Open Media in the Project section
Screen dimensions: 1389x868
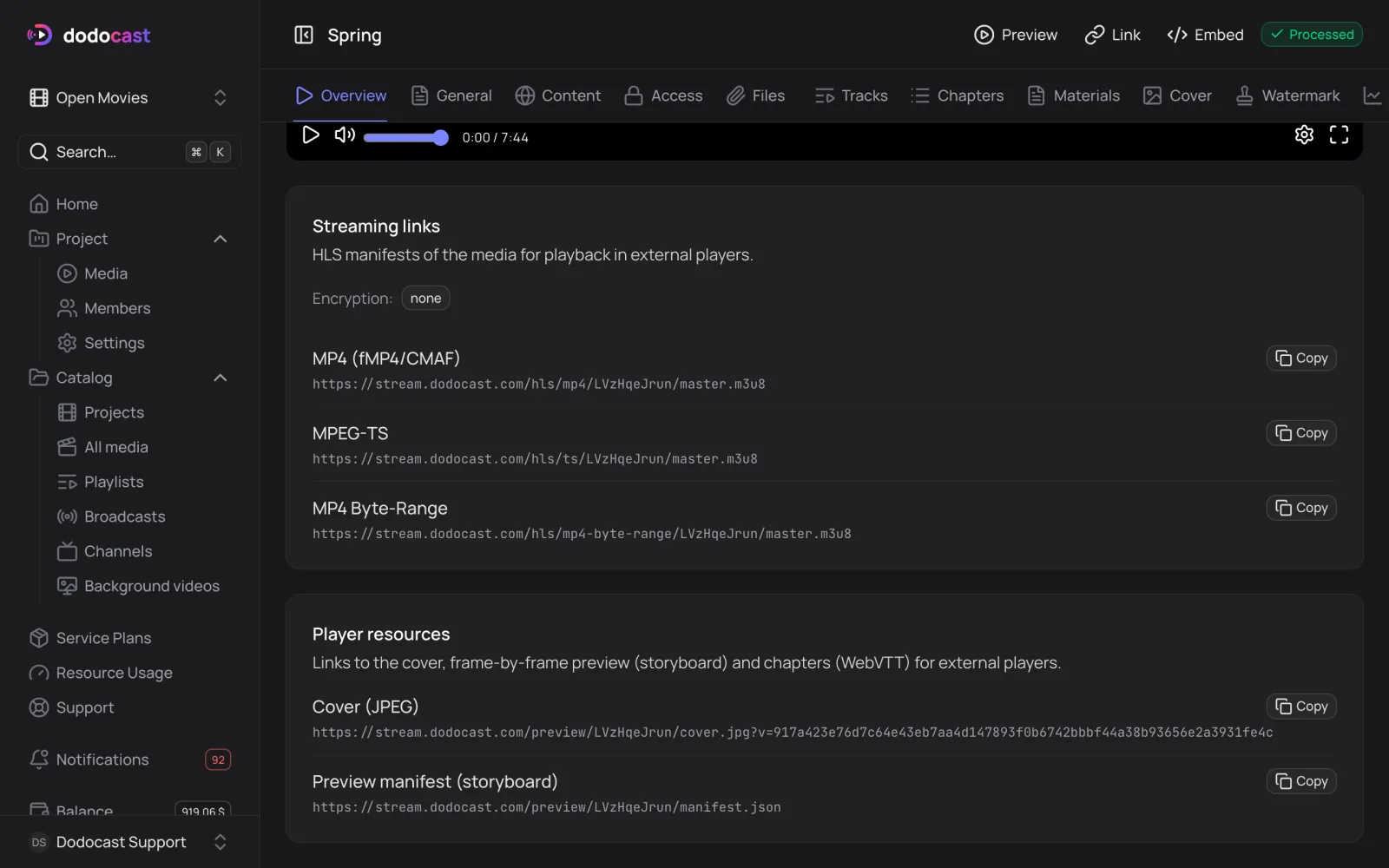click(x=106, y=273)
